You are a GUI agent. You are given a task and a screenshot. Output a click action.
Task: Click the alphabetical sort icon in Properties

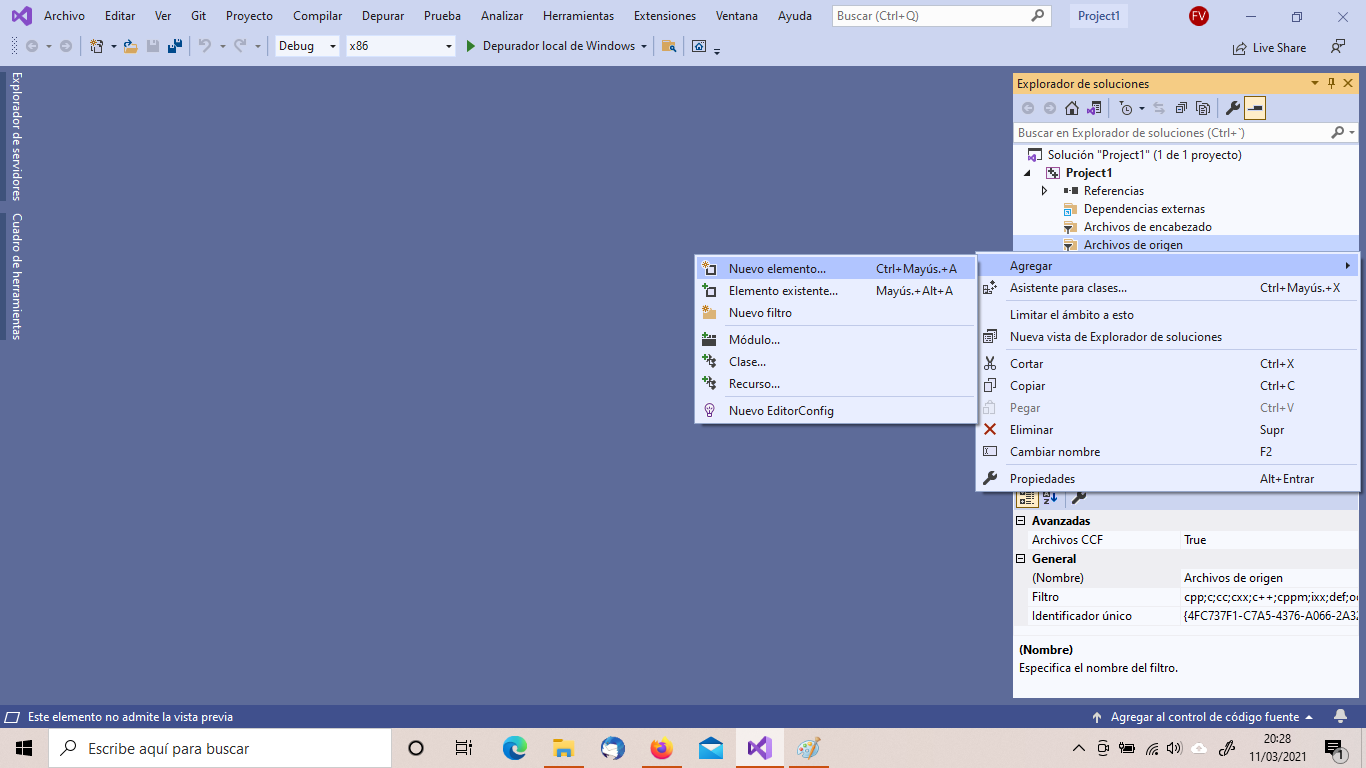click(x=1050, y=498)
